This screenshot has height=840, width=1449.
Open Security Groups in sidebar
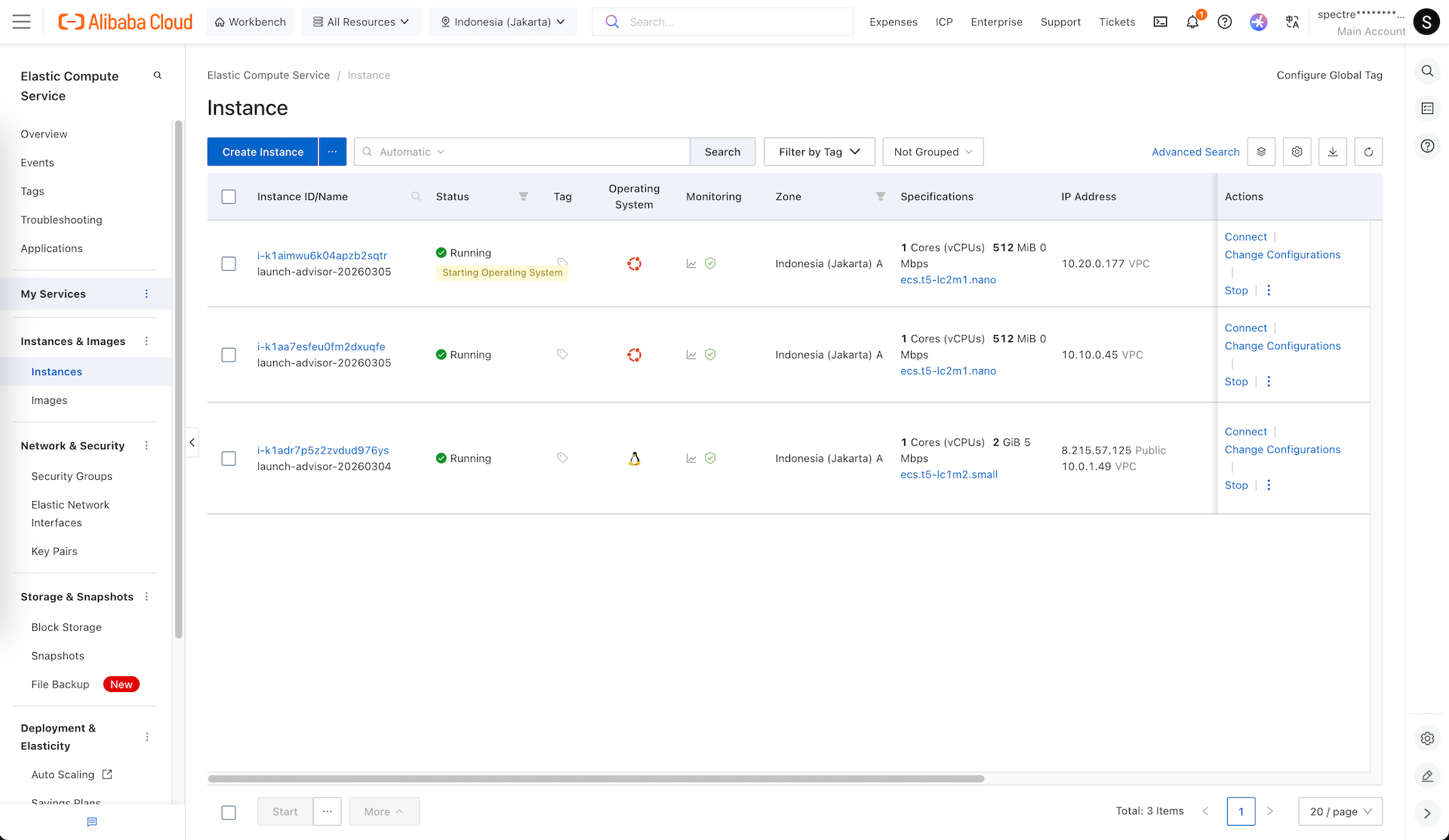coord(72,476)
